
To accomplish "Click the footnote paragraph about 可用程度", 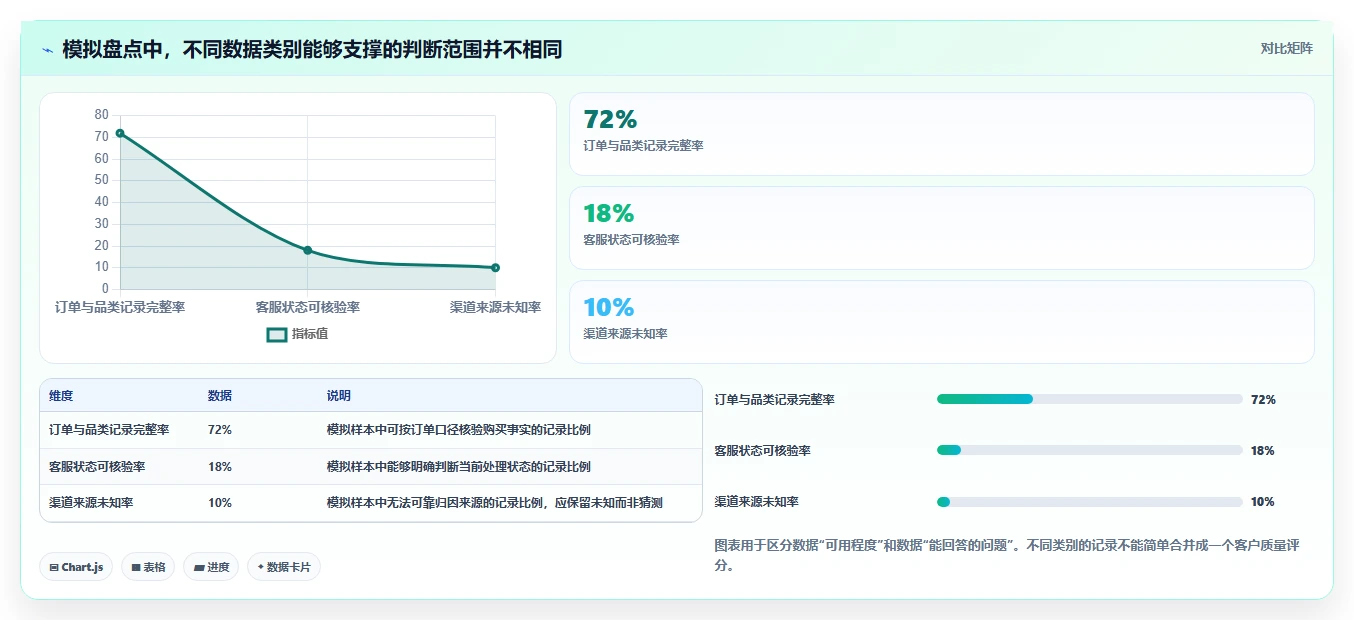I will point(1007,555).
